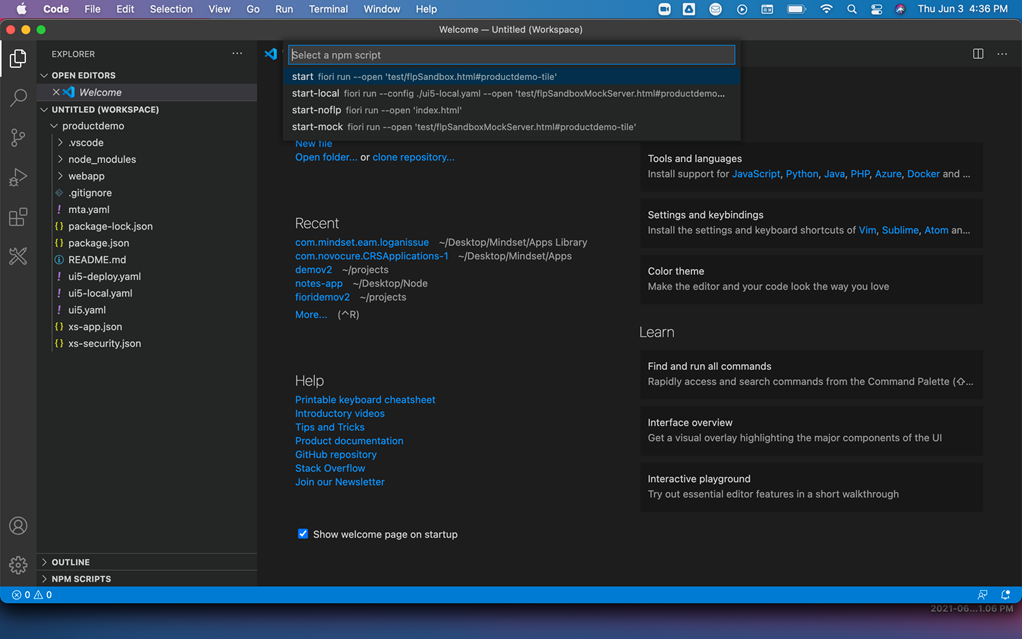Open the Run menu
Viewport: 1022px width, 639px height.
tap(284, 9)
